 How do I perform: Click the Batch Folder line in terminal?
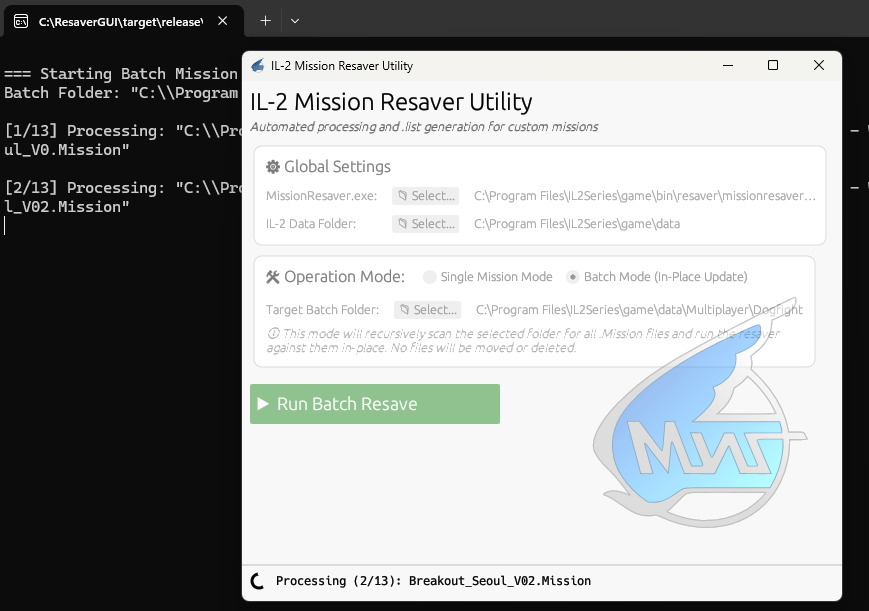pos(121,93)
